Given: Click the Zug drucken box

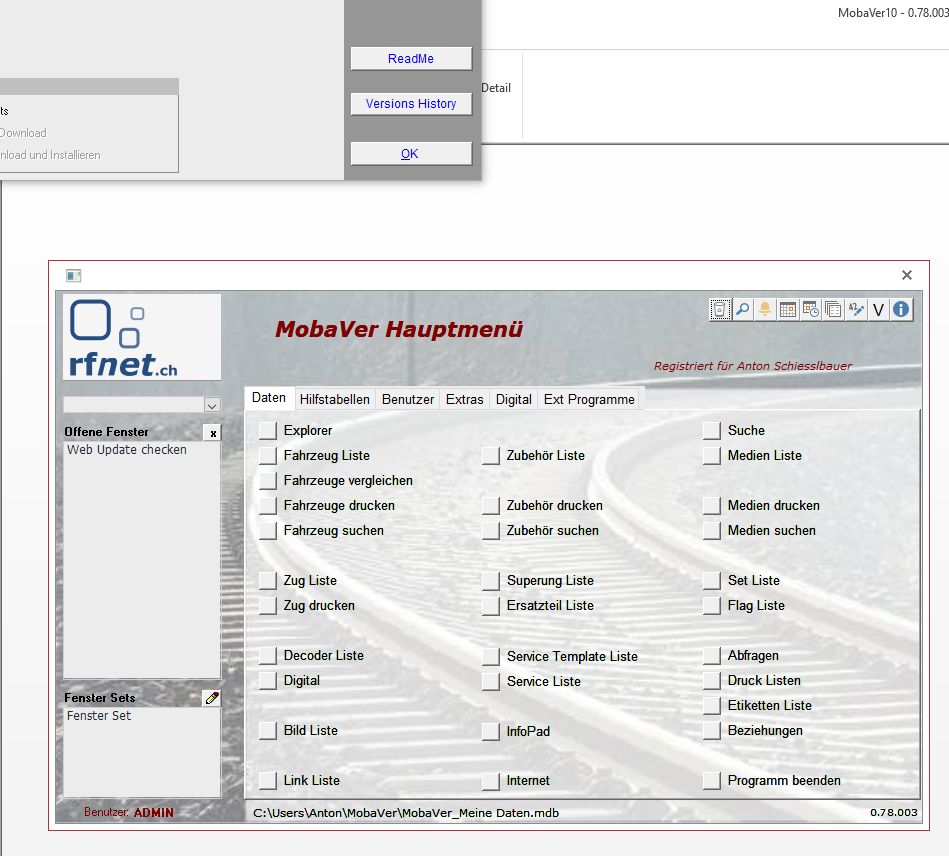Looking at the screenshot, I should 268,605.
